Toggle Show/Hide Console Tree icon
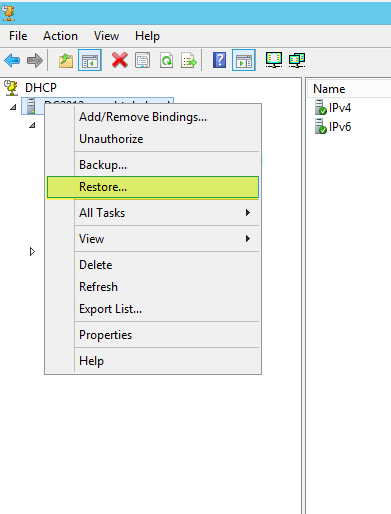Screen dimensions: 391x514 (x=90, y=60)
